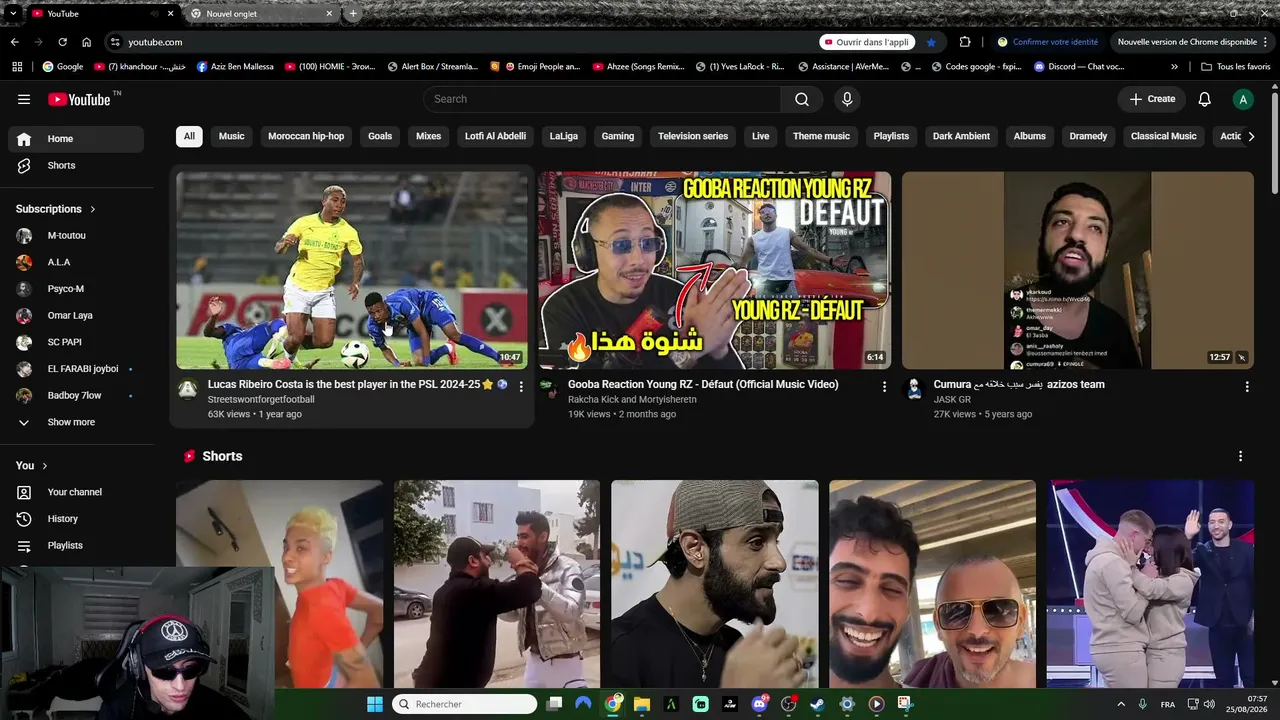The width and height of the screenshot is (1280, 720).
Task: Click Confirmer votre identité button
Action: pyautogui.click(x=1047, y=42)
